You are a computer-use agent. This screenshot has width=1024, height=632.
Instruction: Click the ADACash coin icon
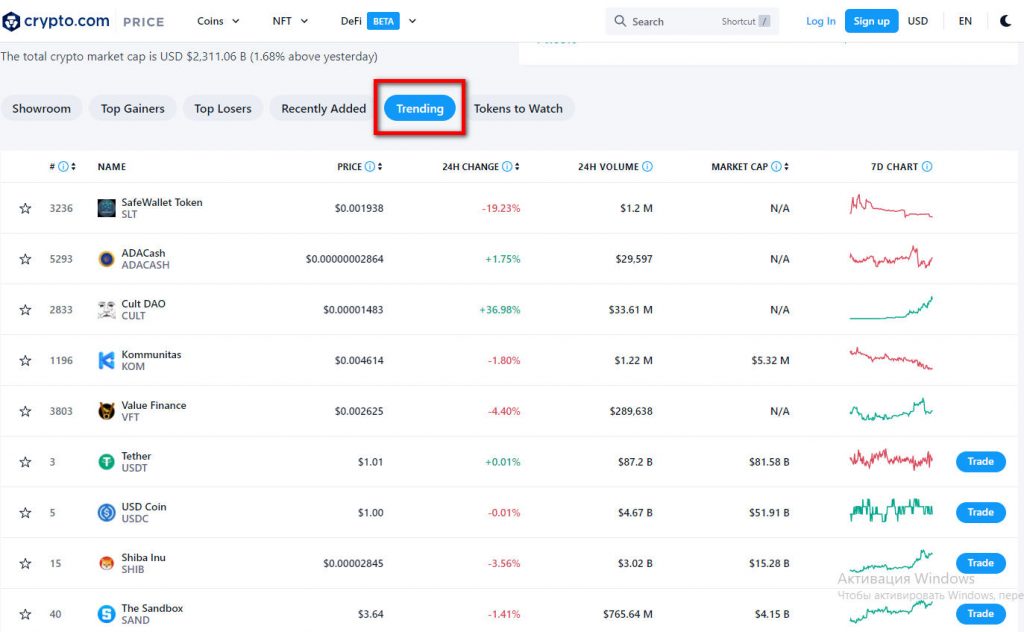click(x=106, y=259)
